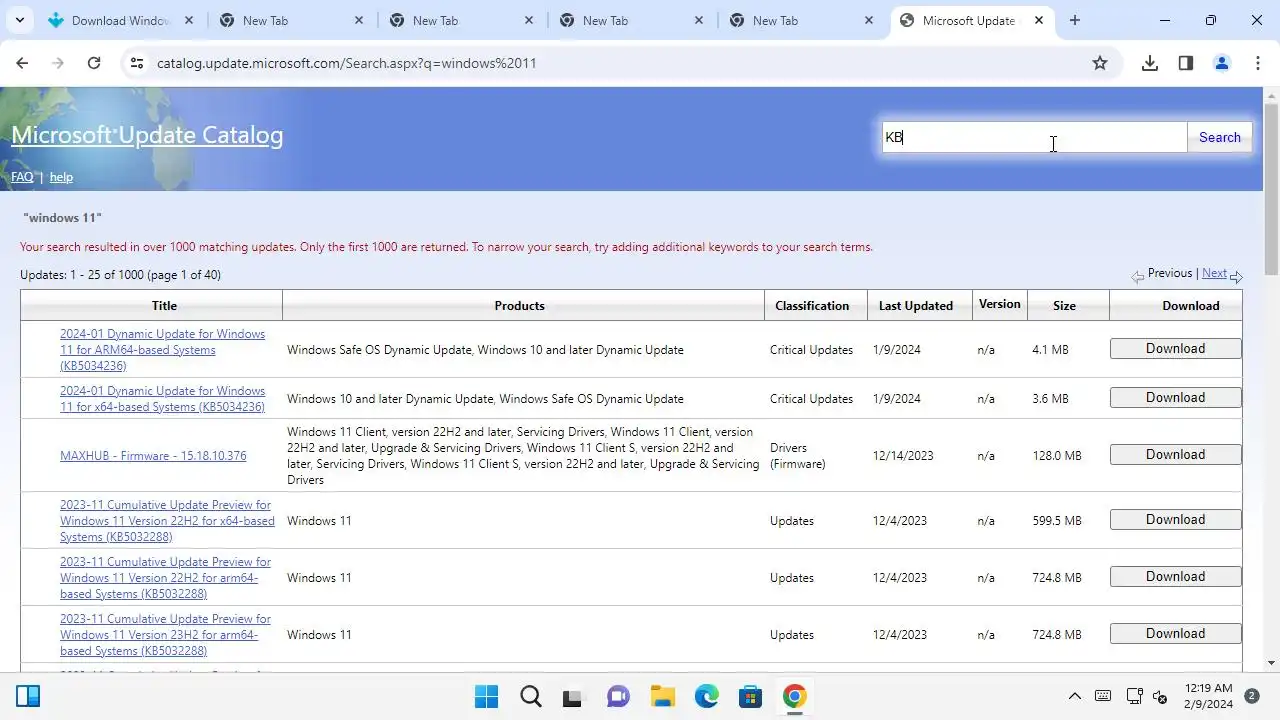Download the 599.5 MB cumulative update
Image resolution: width=1280 pixels, height=720 pixels.
point(1175,520)
